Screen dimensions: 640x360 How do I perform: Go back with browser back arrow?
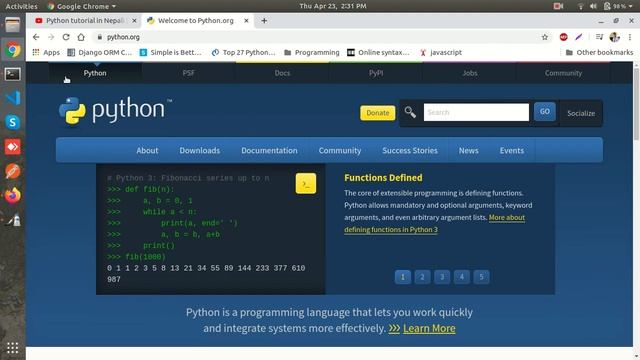click(36, 37)
